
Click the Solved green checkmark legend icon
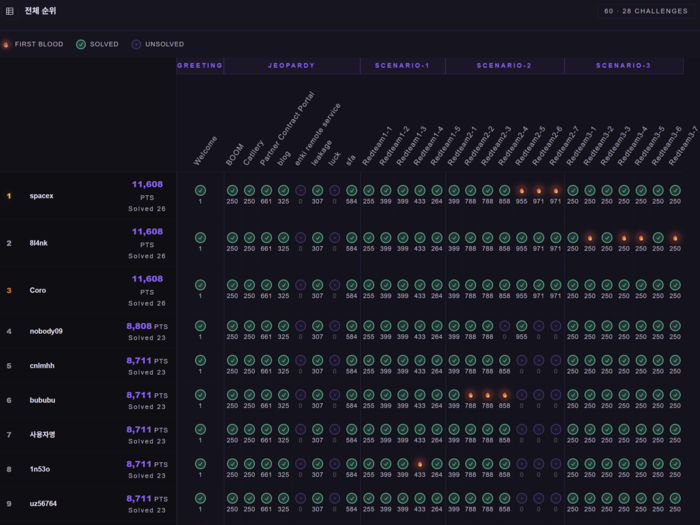click(81, 44)
